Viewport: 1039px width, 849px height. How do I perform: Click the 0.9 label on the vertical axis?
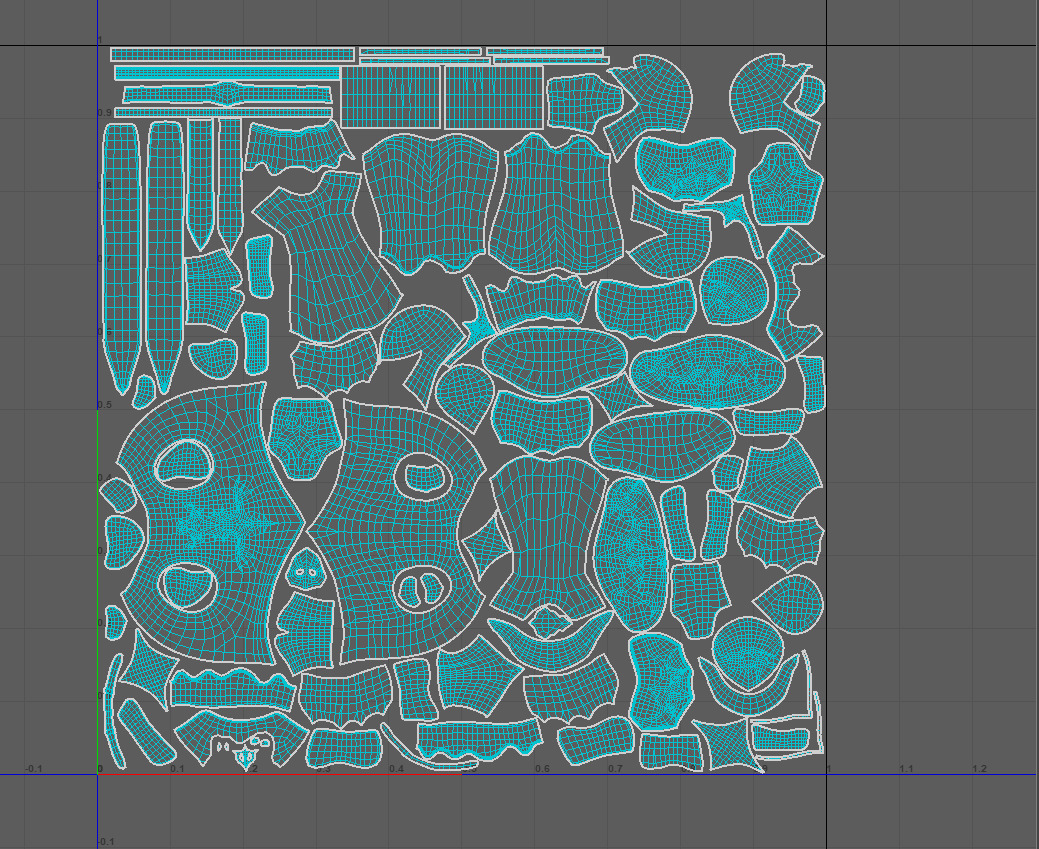tap(105, 113)
